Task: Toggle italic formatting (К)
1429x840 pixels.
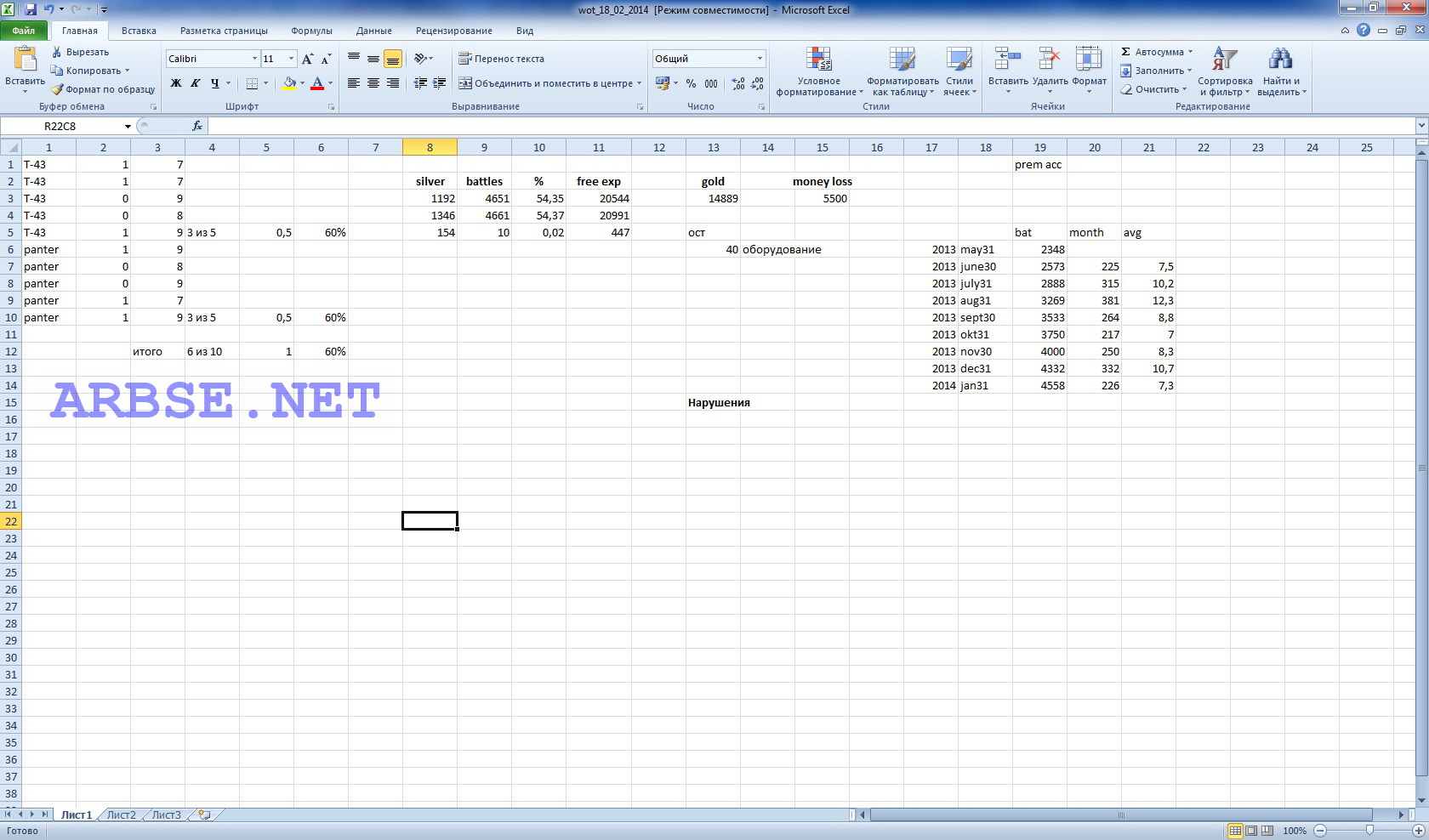Action: 196,83
